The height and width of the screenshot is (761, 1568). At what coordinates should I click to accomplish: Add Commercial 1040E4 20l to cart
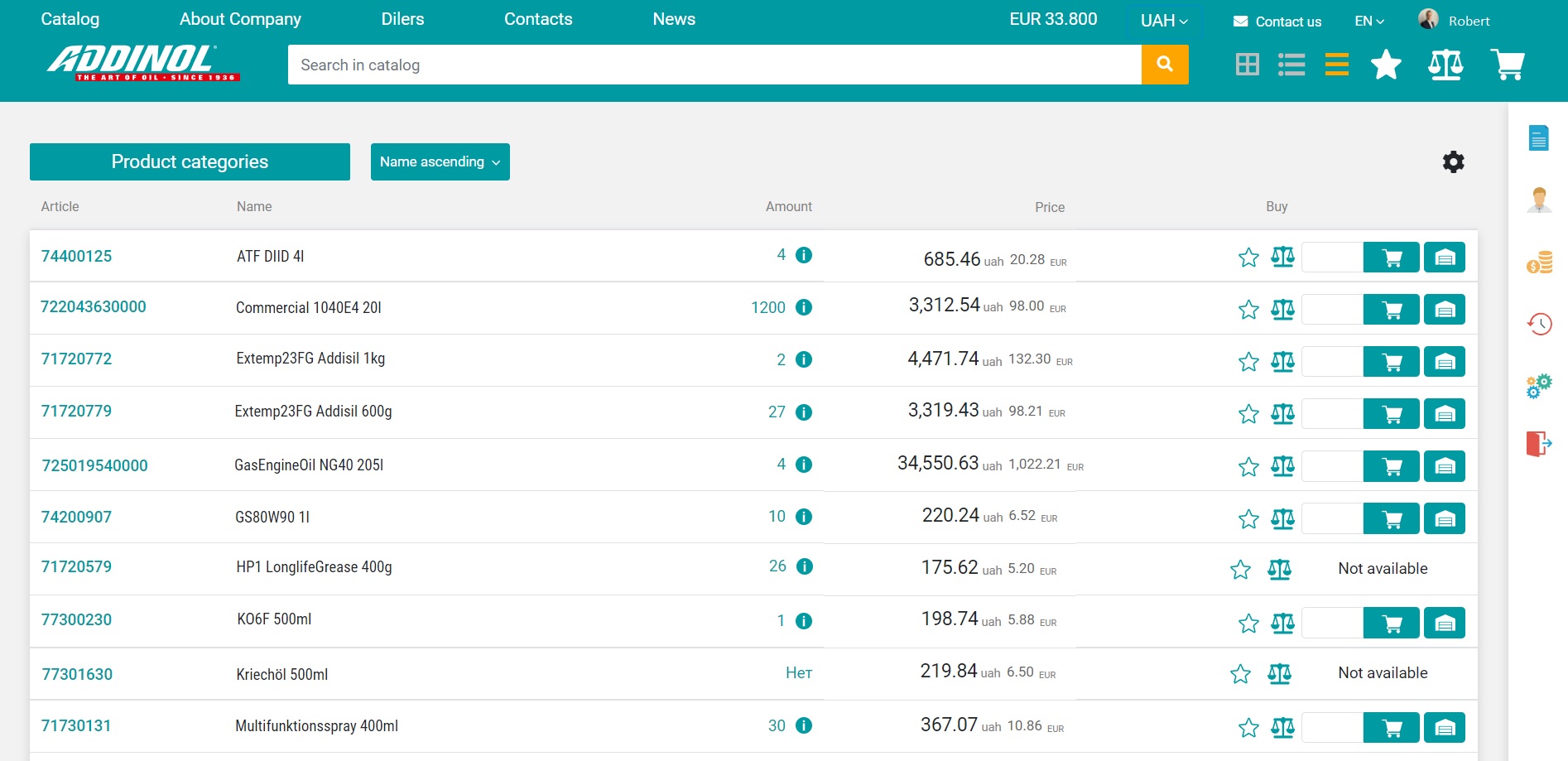(x=1392, y=310)
